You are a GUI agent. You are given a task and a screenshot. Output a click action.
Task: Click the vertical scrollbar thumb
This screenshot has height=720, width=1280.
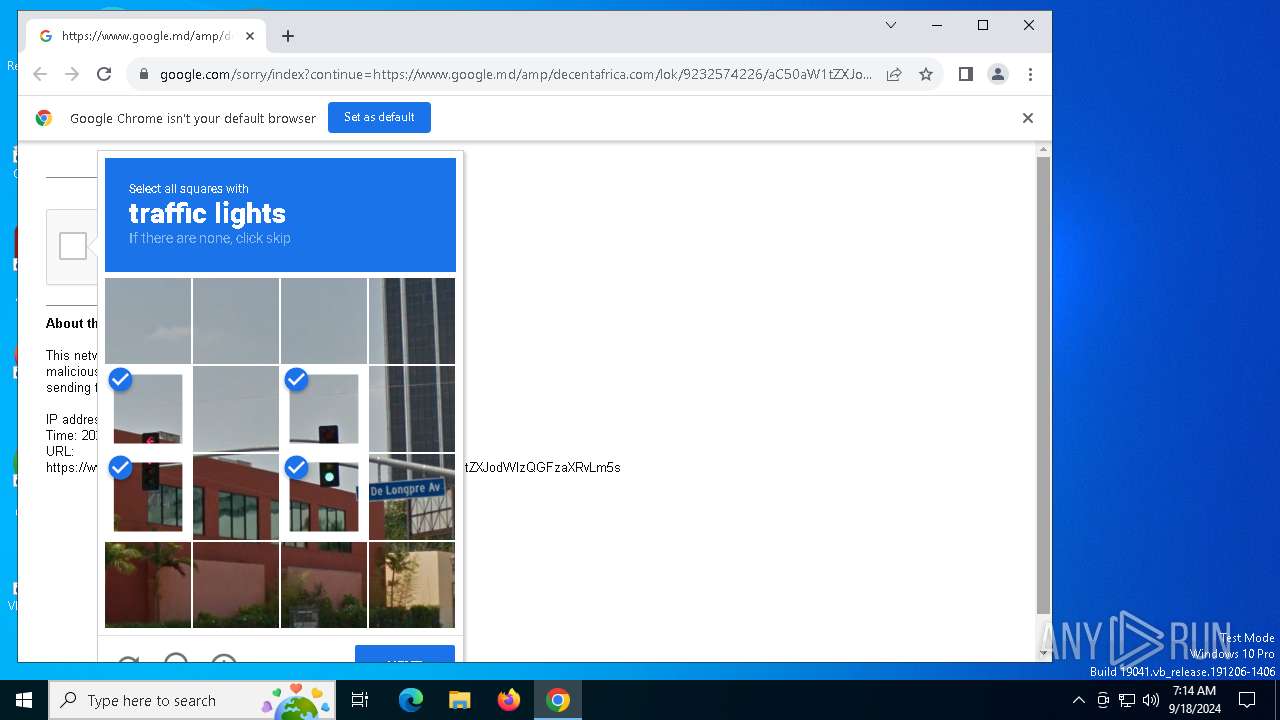click(x=1043, y=385)
